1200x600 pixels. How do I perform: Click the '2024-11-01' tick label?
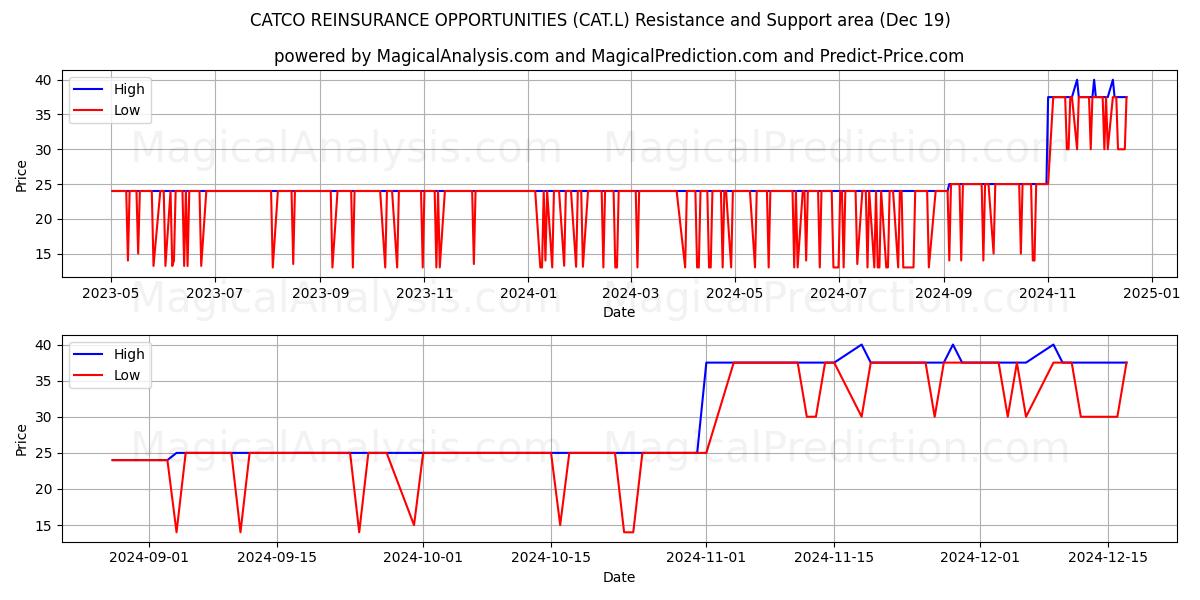click(x=706, y=557)
